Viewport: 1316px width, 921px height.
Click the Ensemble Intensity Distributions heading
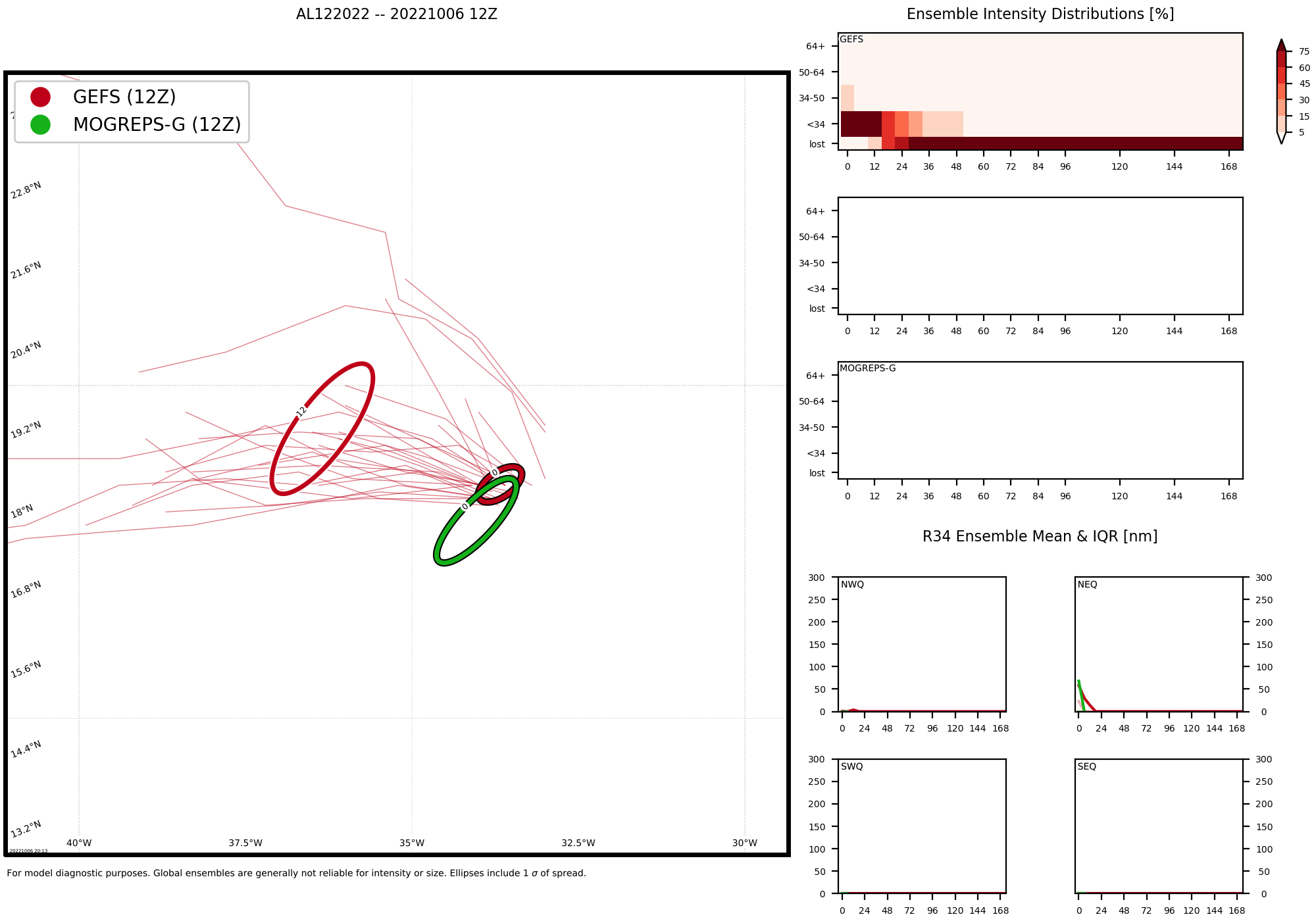pos(1040,14)
